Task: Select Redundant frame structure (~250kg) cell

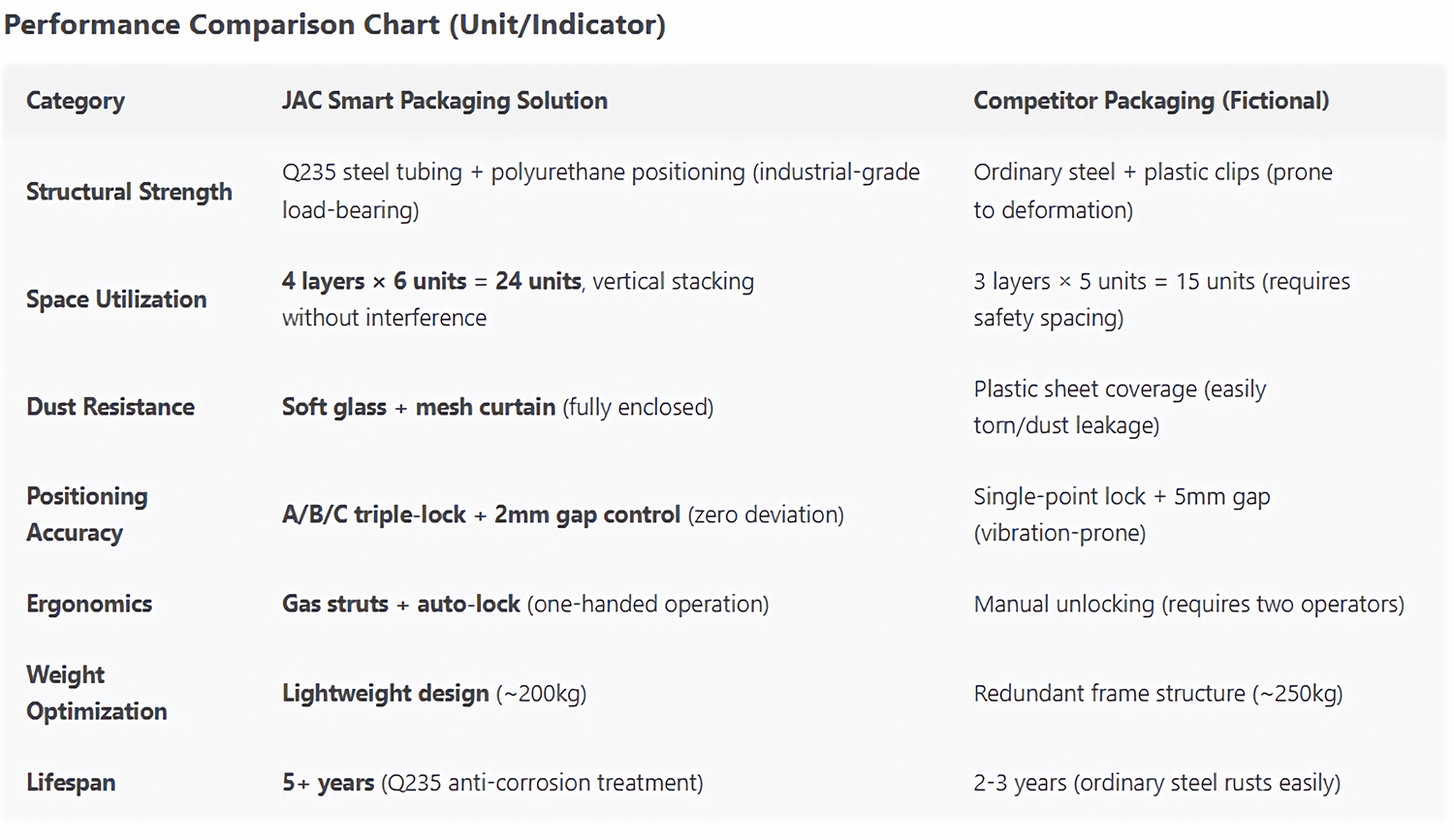Action: (1158, 694)
